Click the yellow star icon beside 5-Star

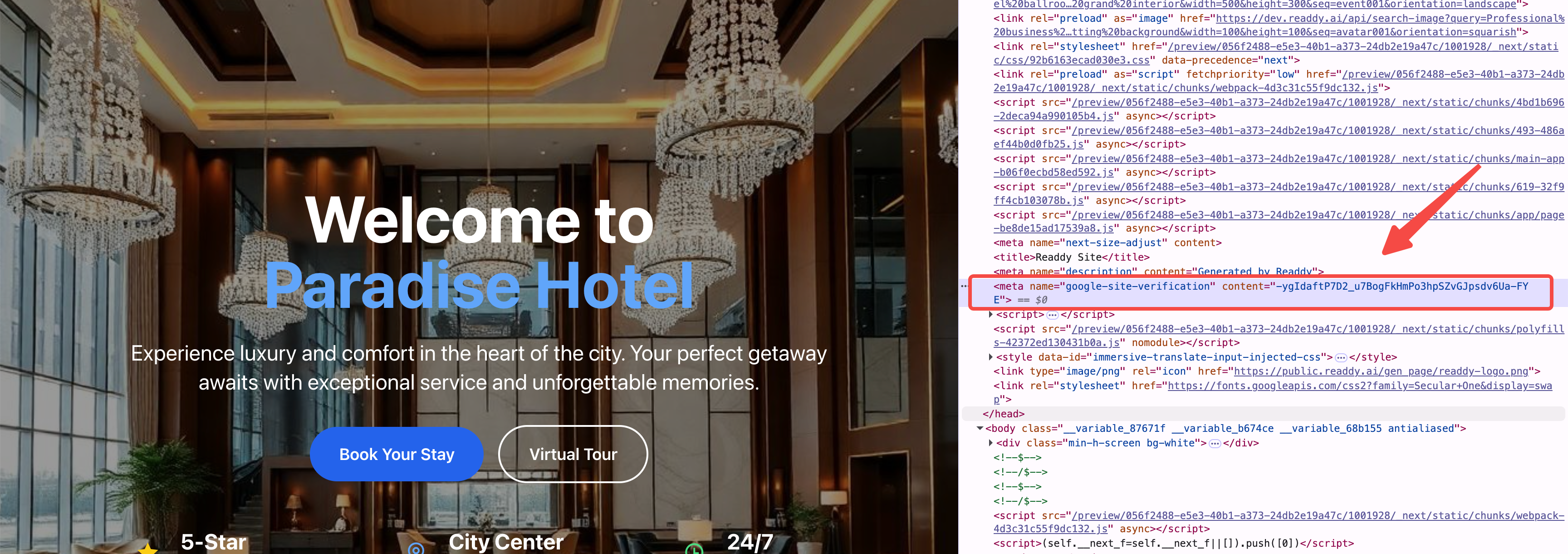[x=147, y=549]
